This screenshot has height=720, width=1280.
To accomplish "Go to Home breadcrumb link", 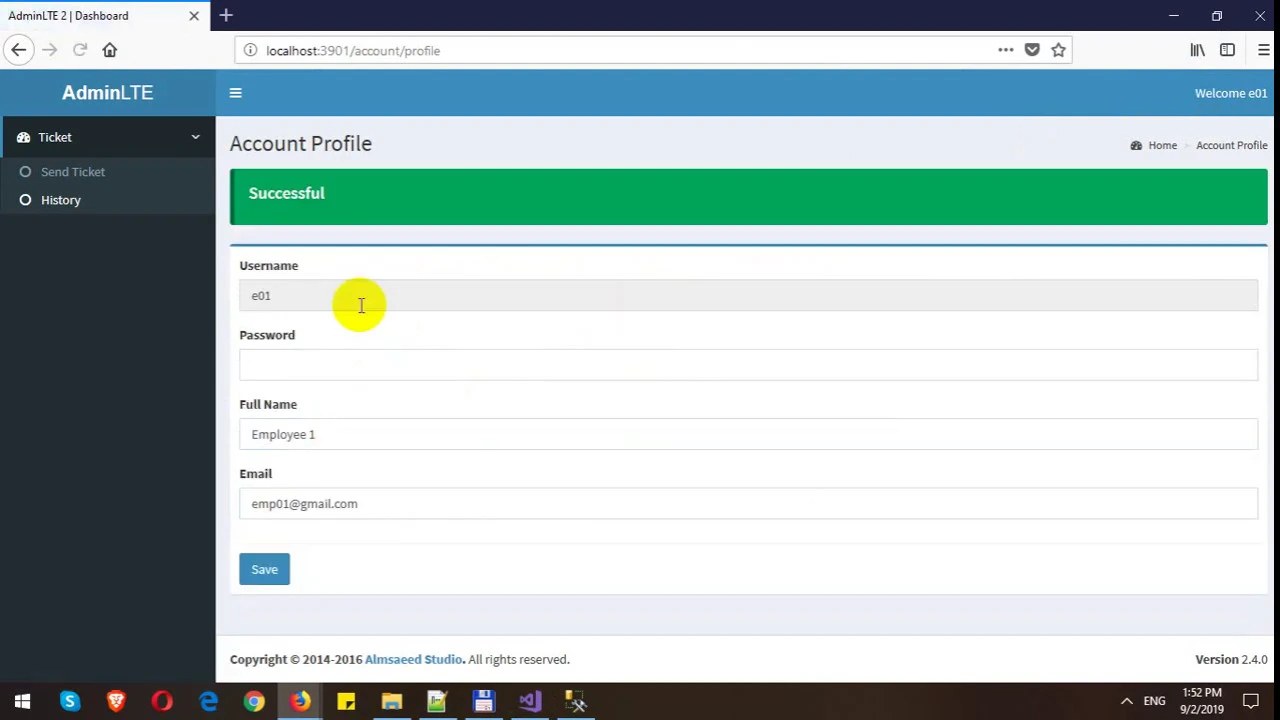I will point(1162,145).
